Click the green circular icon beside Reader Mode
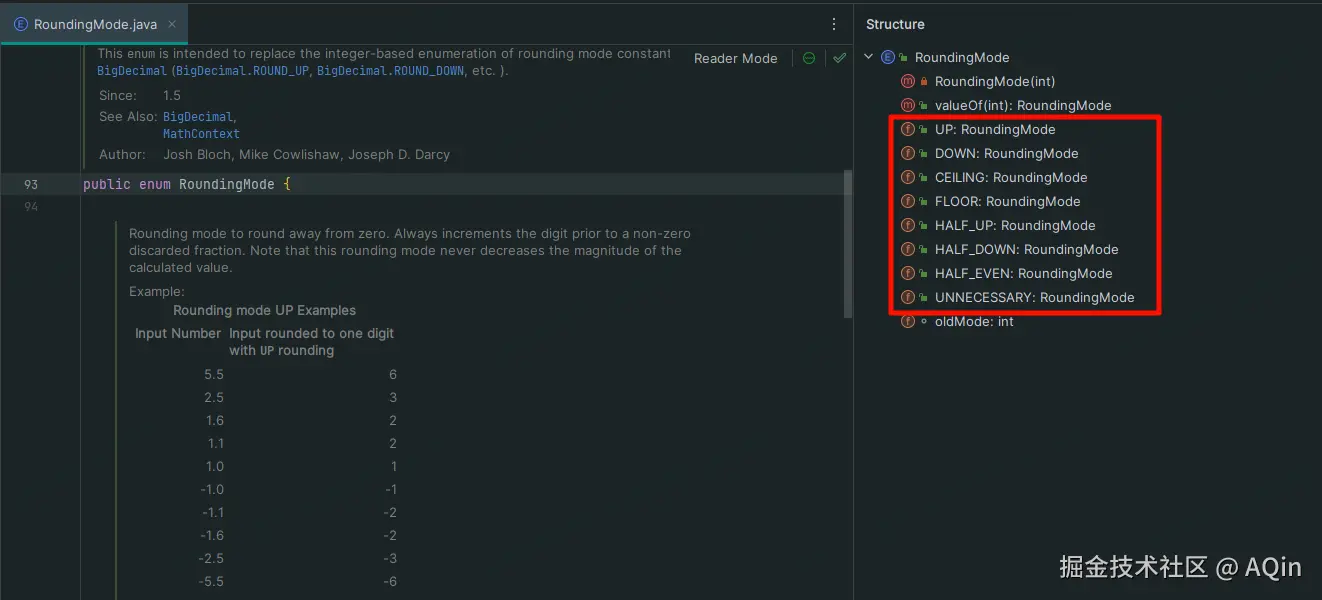Viewport: 1322px width, 600px height. pos(809,58)
